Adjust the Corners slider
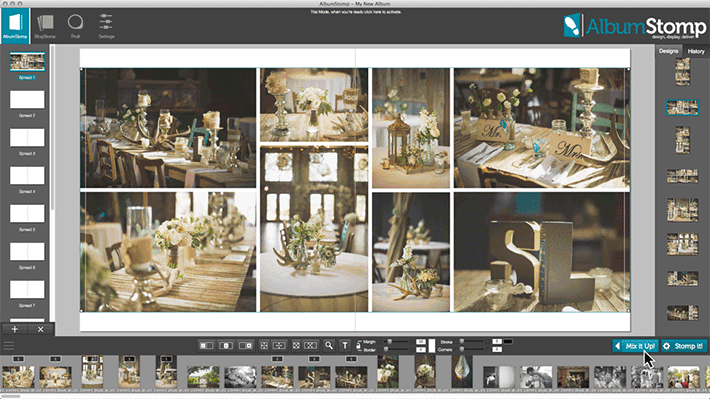 click(x=473, y=349)
